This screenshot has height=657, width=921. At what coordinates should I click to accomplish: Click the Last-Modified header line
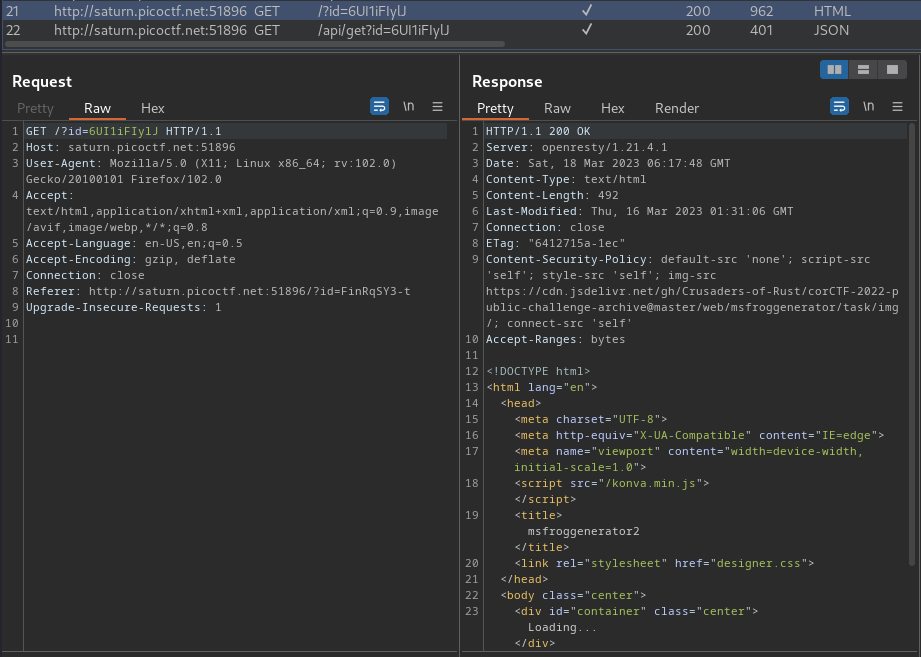640,211
